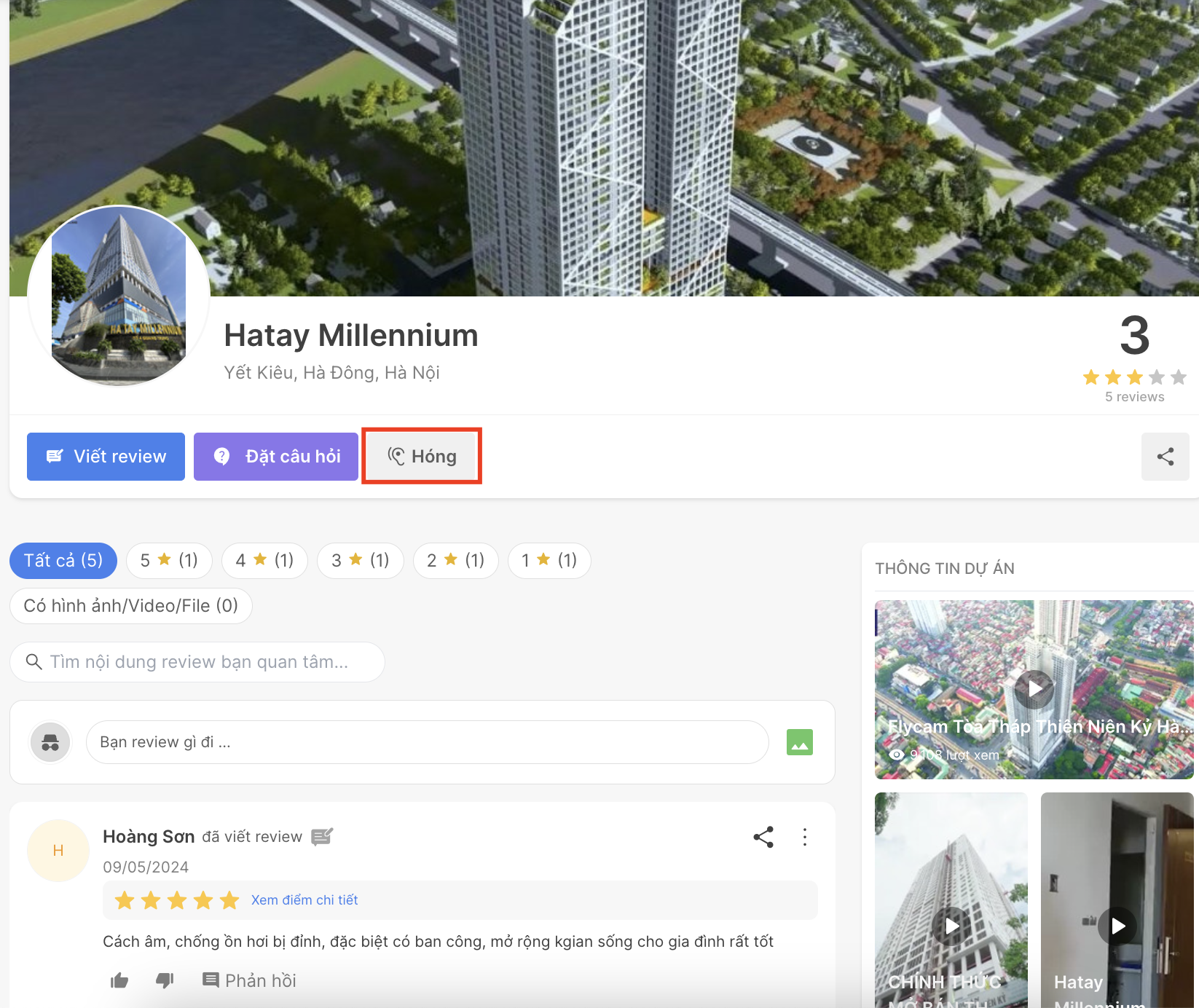Viewport: 1199px width, 1008px height.
Task: Click the cover photo of the towers
Action: (x=604, y=148)
